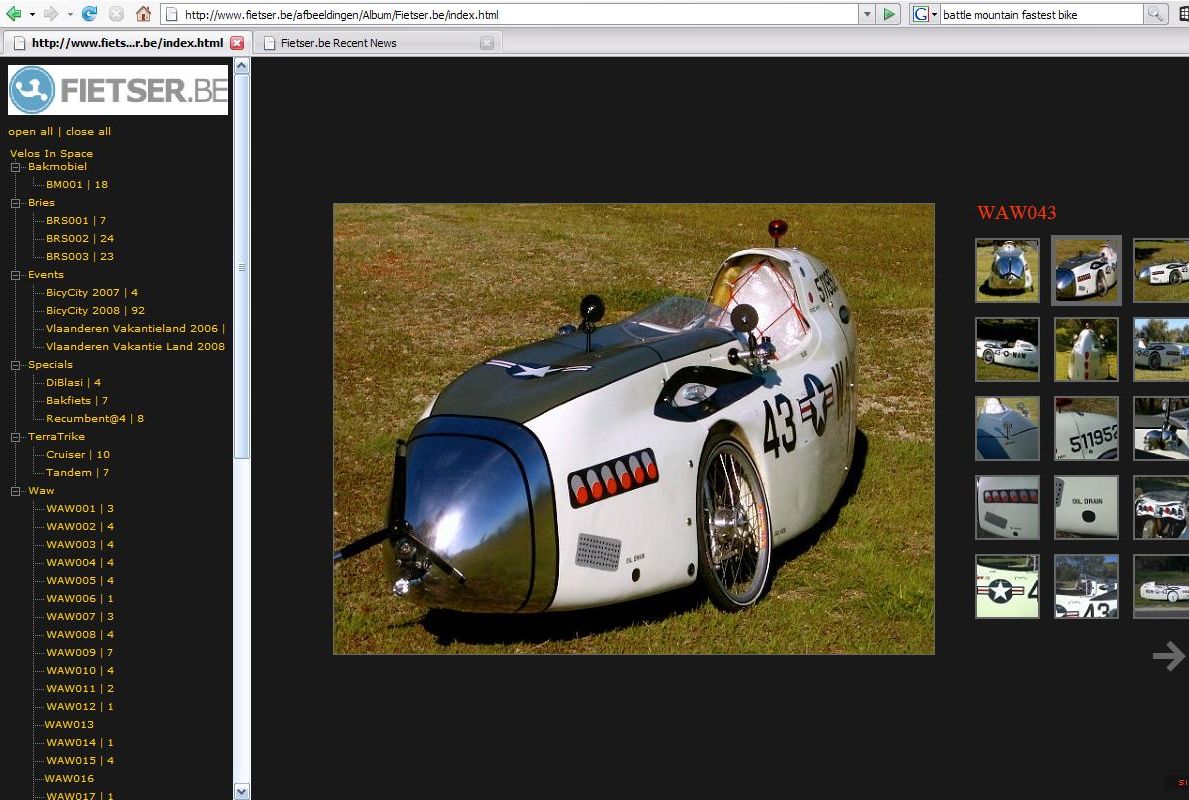Collapse the Specials tree node
Viewport: 1189px width, 800px height.
pos(15,365)
